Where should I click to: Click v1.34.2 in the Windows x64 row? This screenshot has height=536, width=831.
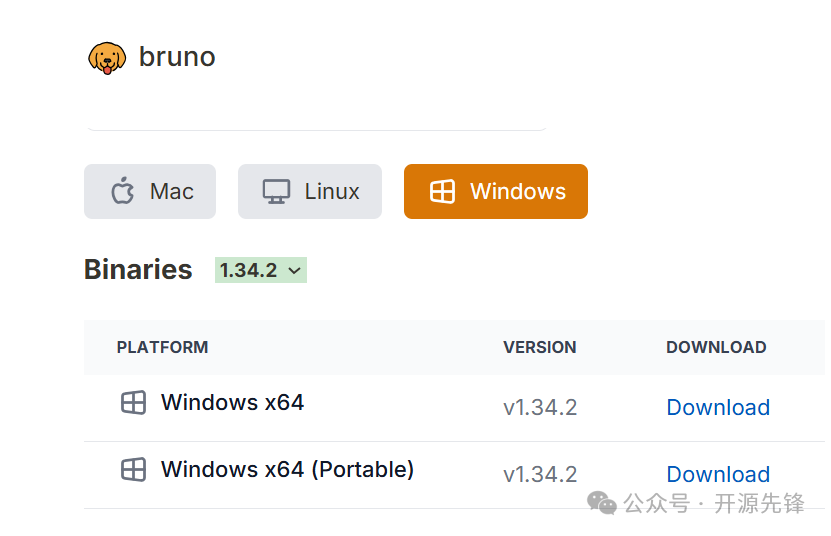tap(540, 407)
